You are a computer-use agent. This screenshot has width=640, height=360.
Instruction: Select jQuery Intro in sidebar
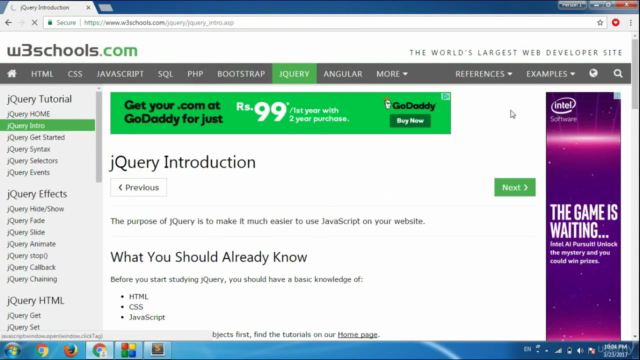coord(47,126)
